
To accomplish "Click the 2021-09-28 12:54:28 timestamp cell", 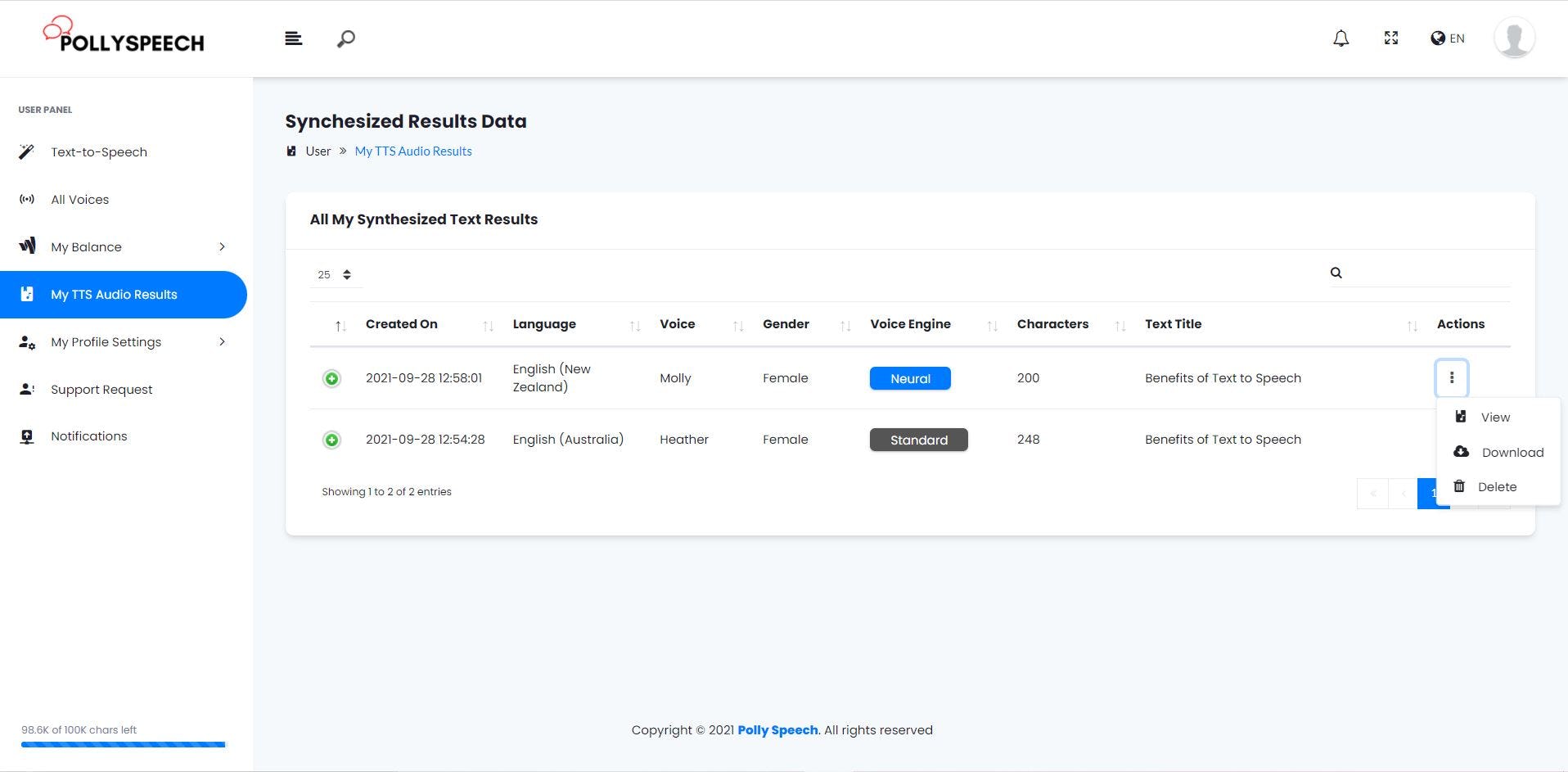I will coord(425,440).
